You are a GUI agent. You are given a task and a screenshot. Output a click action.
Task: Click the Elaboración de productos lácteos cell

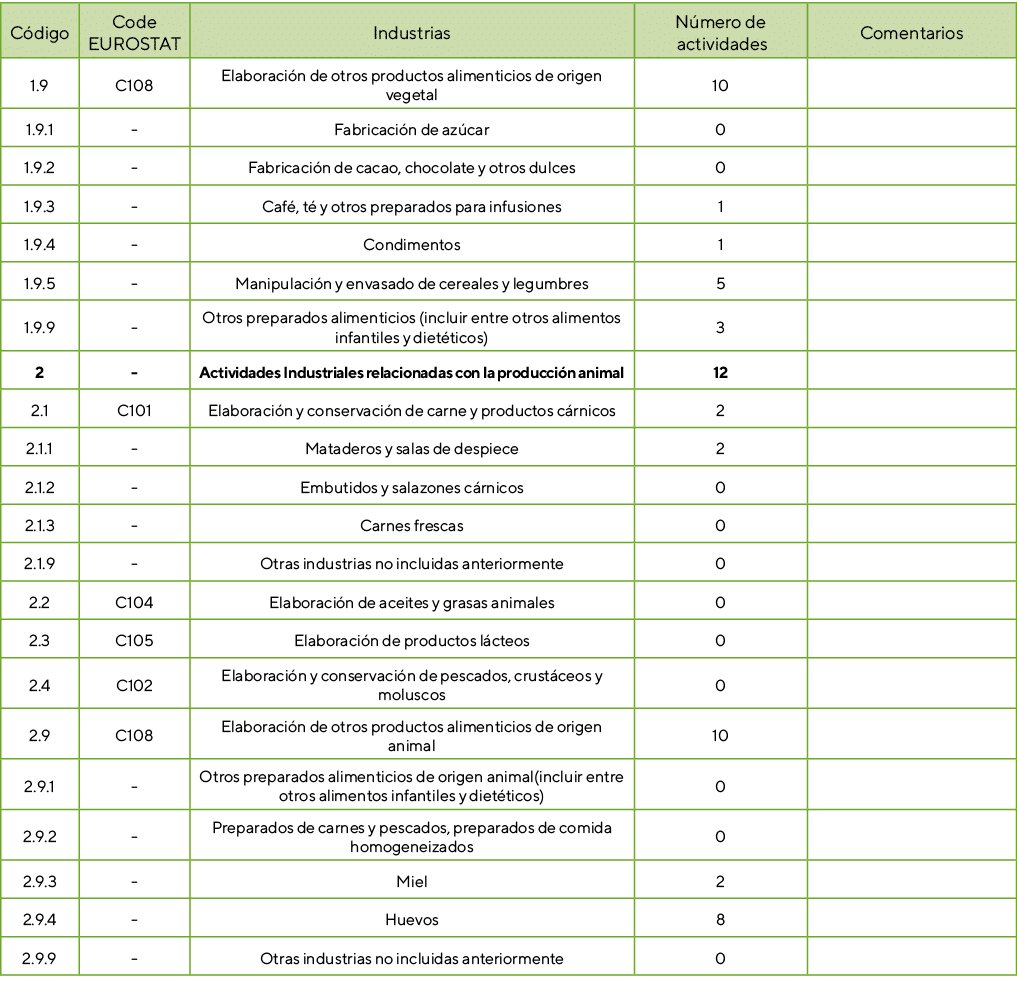click(411, 641)
